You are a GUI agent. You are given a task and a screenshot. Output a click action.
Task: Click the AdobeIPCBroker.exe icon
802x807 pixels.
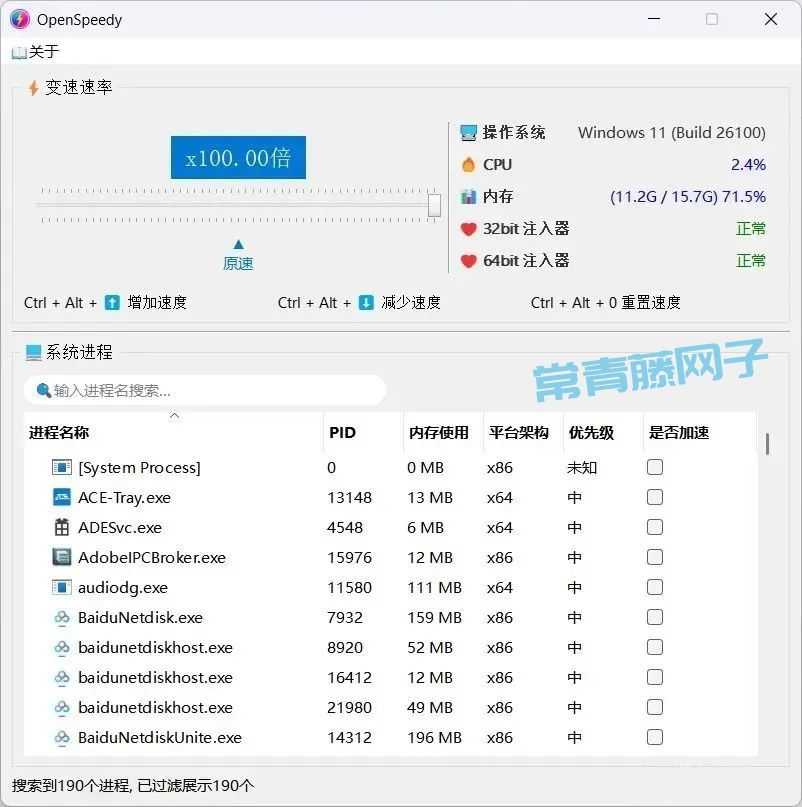coord(62,557)
